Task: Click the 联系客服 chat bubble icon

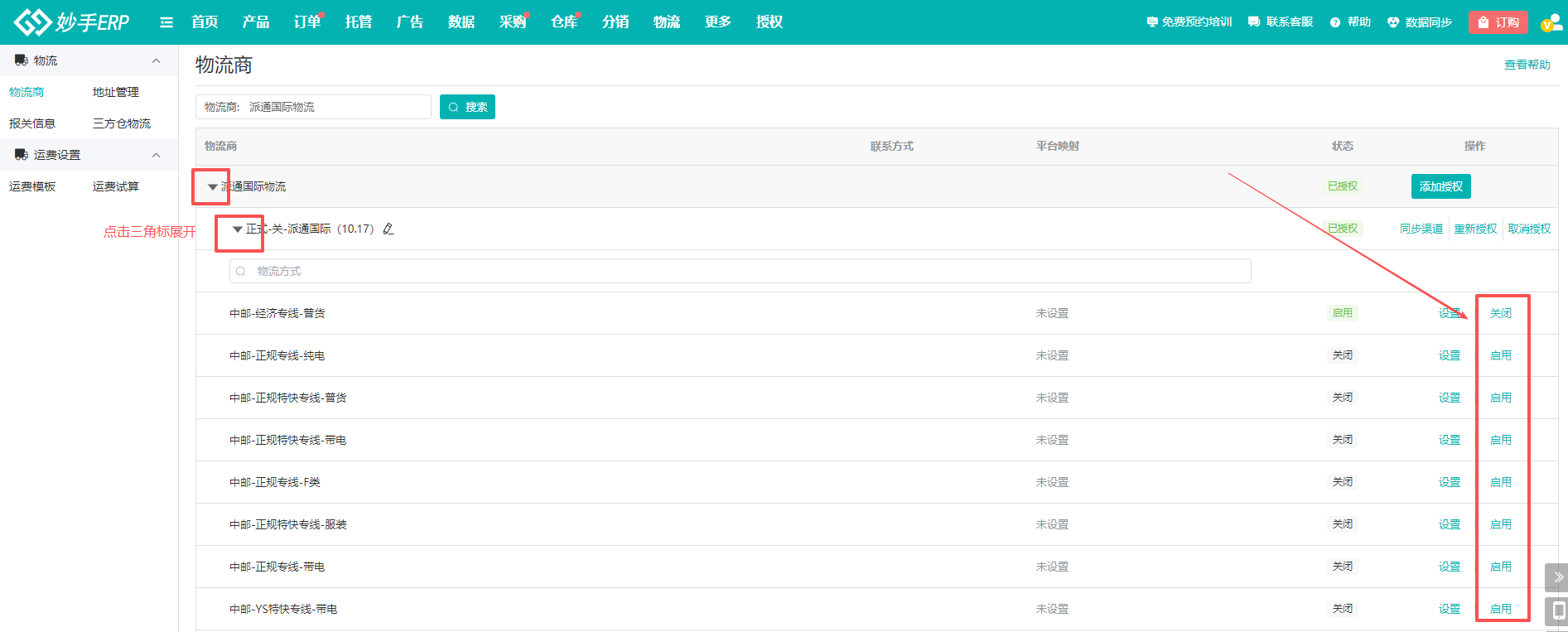Action: (x=1254, y=22)
